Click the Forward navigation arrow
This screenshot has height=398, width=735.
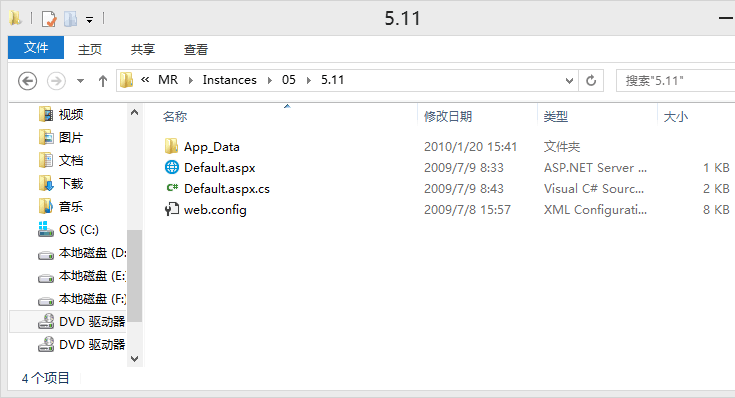pyautogui.click(x=56, y=81)
